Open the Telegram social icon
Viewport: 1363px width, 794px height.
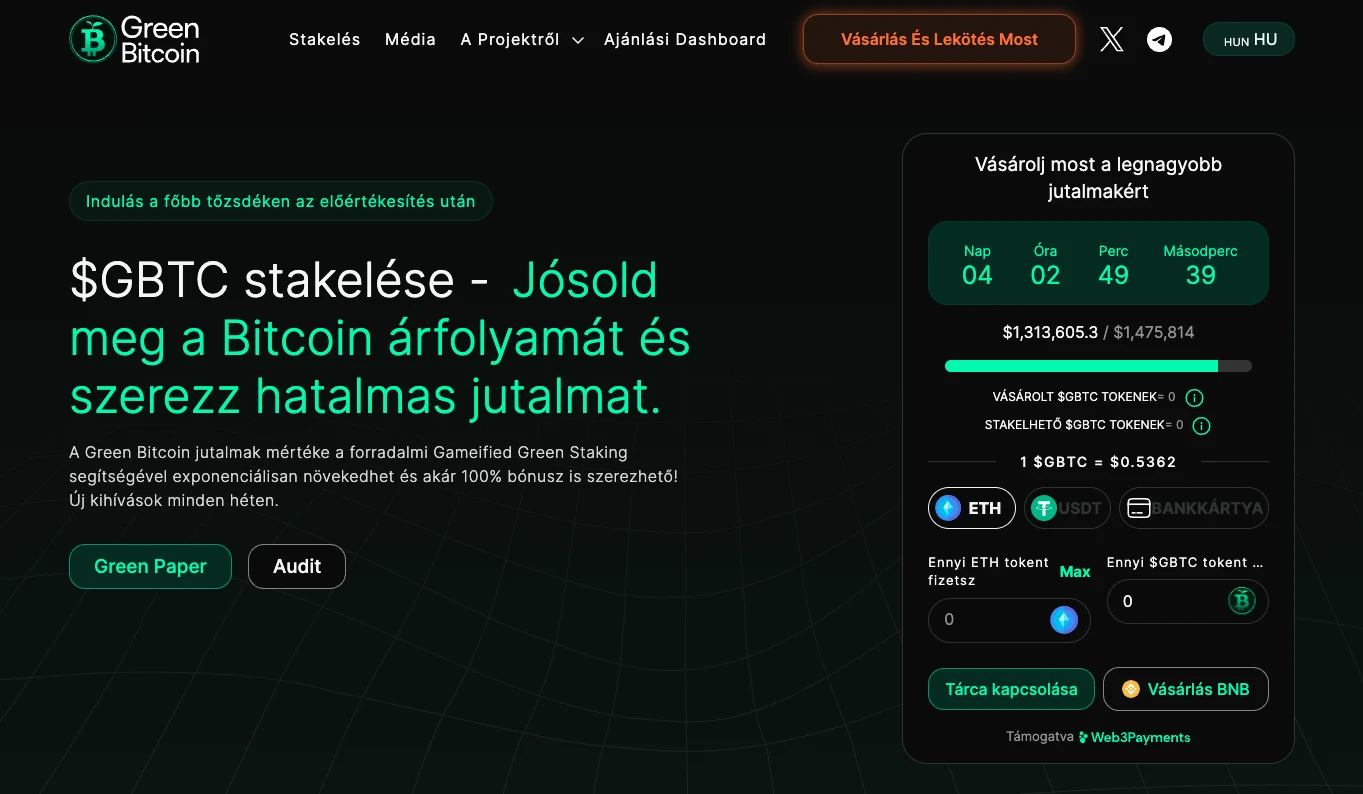click(x=1159, y=39)
